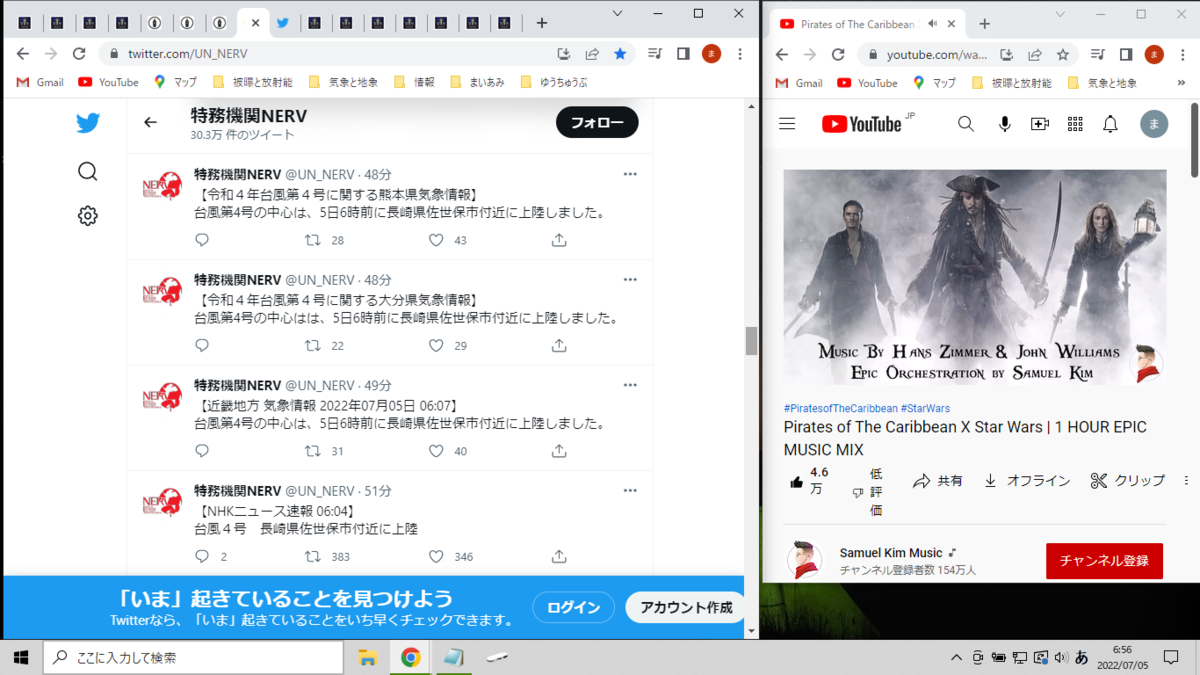Open #PiratesofTheCaribbean hashtag link

click(x=839, y=408)
